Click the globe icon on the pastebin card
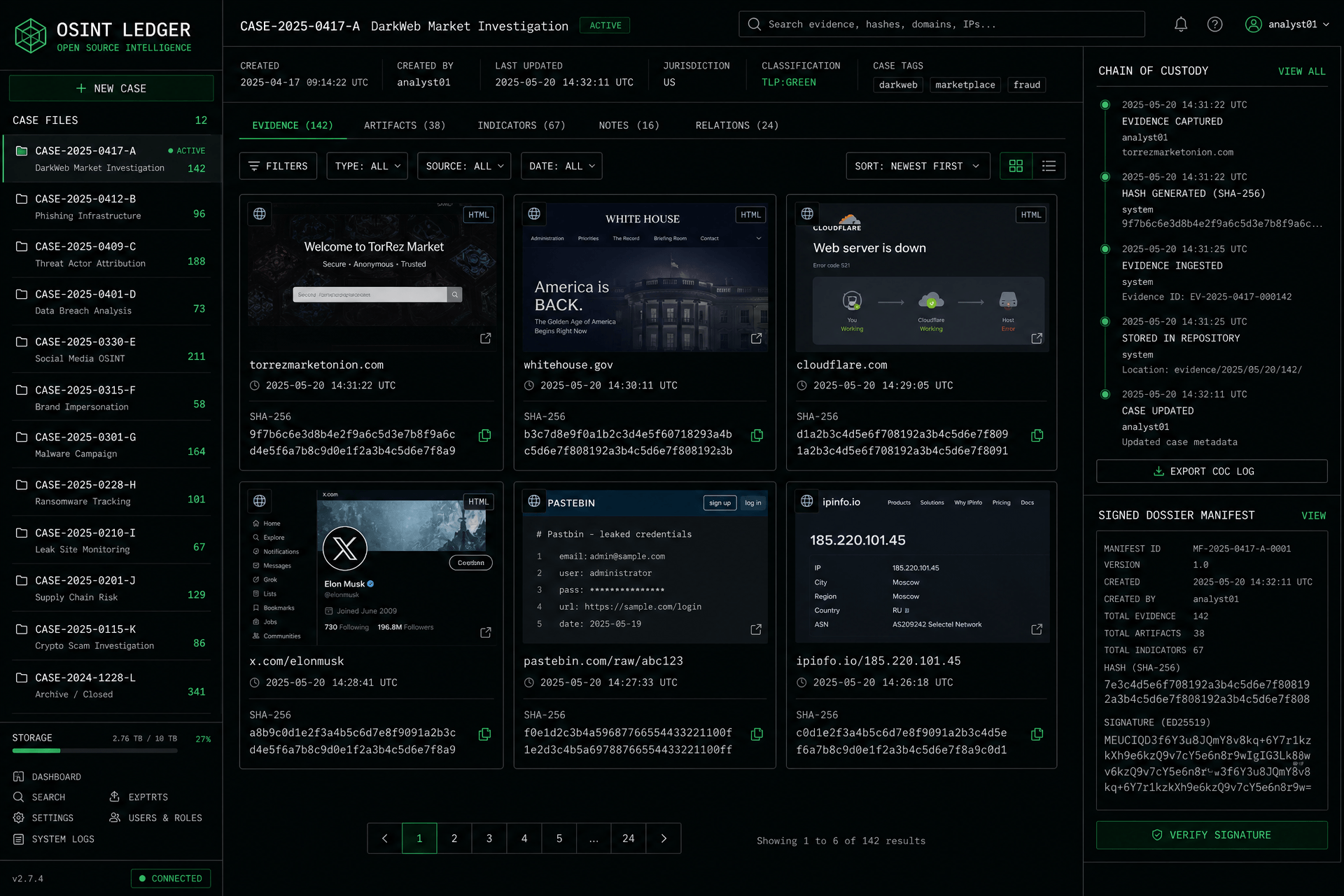Viewport: 1344px width, 896px height. (x=534, y=501)
